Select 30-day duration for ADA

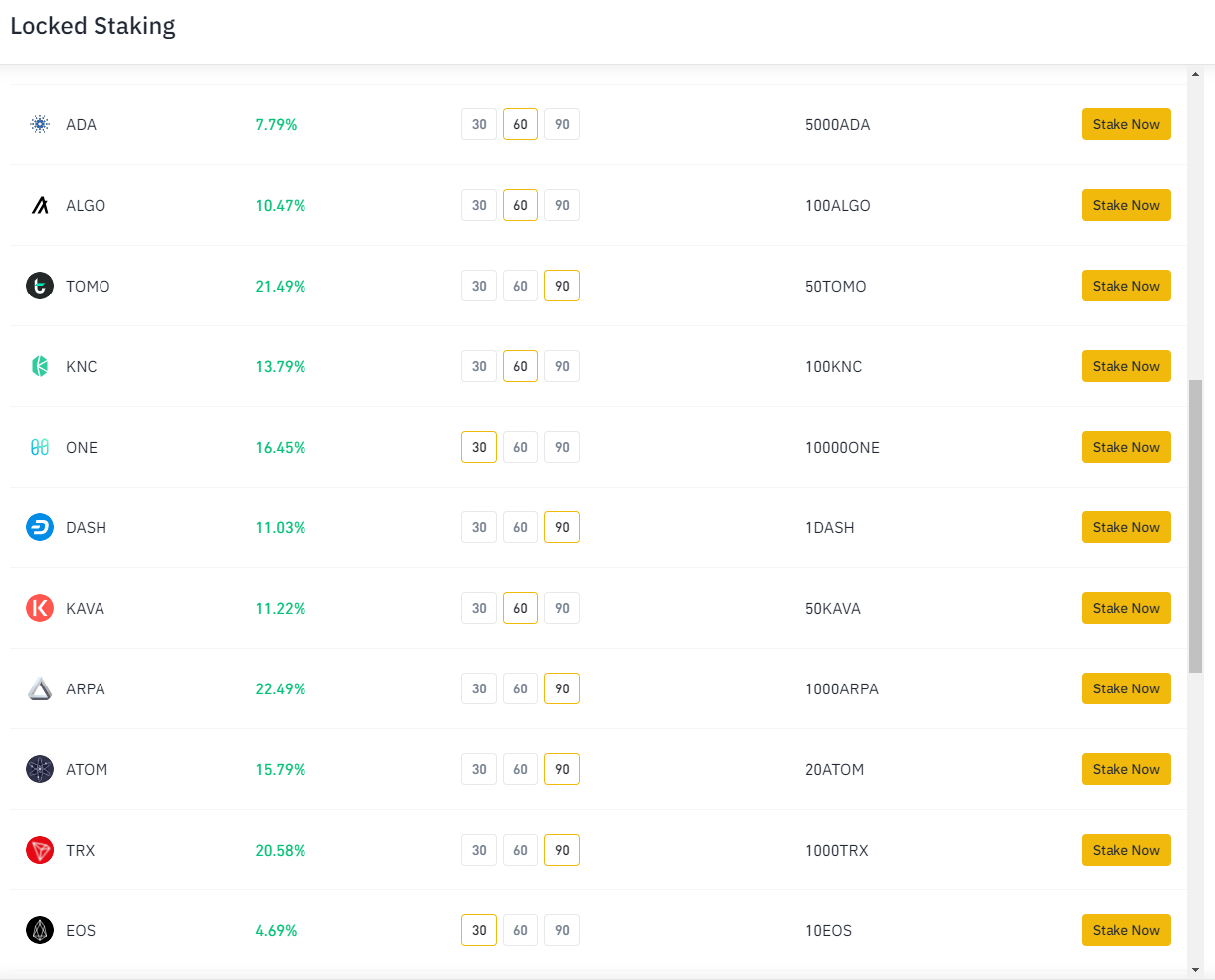(x=479, y=124)
